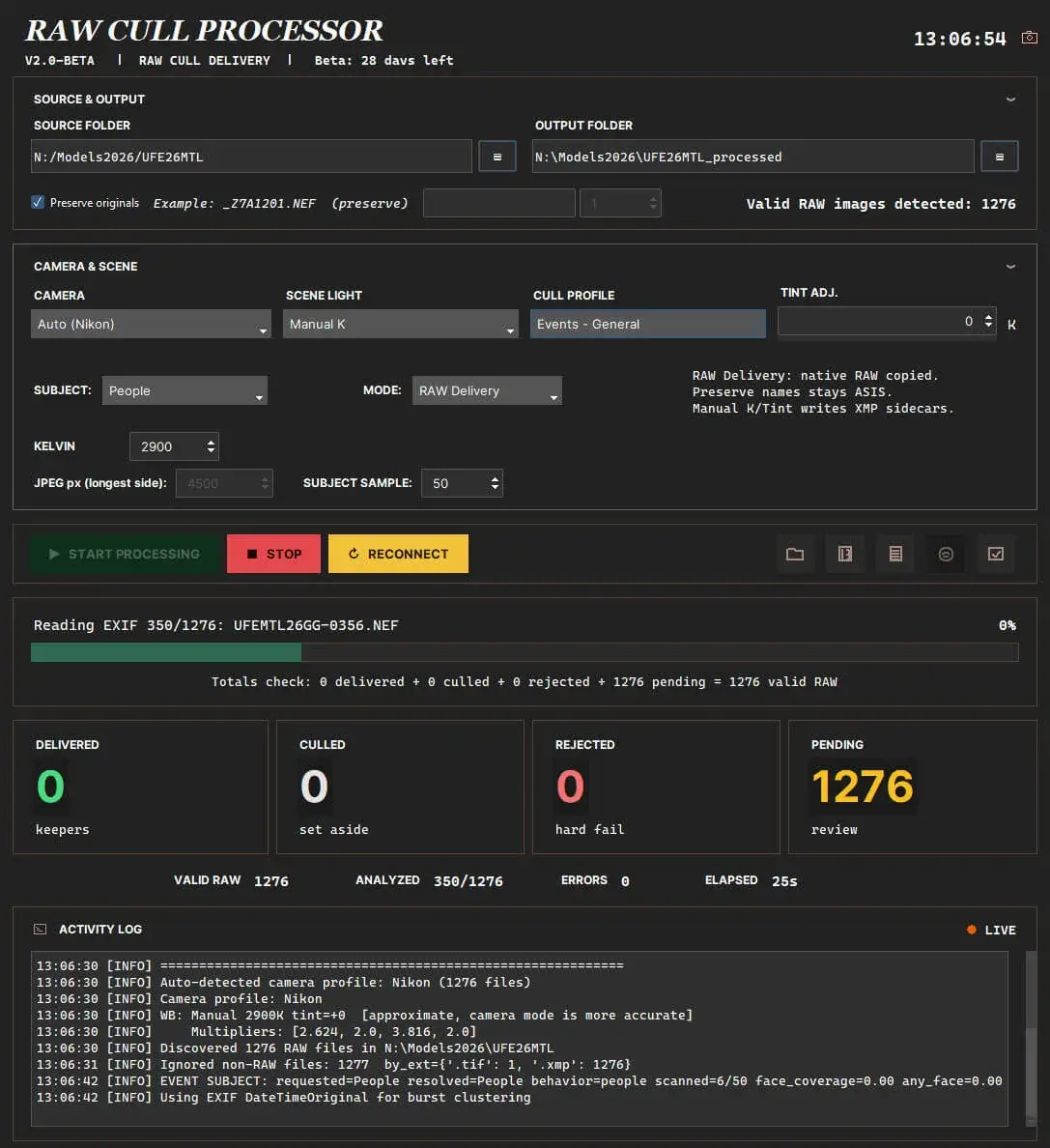Decrease the Kelvin value with down arrow
Image resolution: width=1050 pixels, height=1148 pixels.
click(211, 450)
